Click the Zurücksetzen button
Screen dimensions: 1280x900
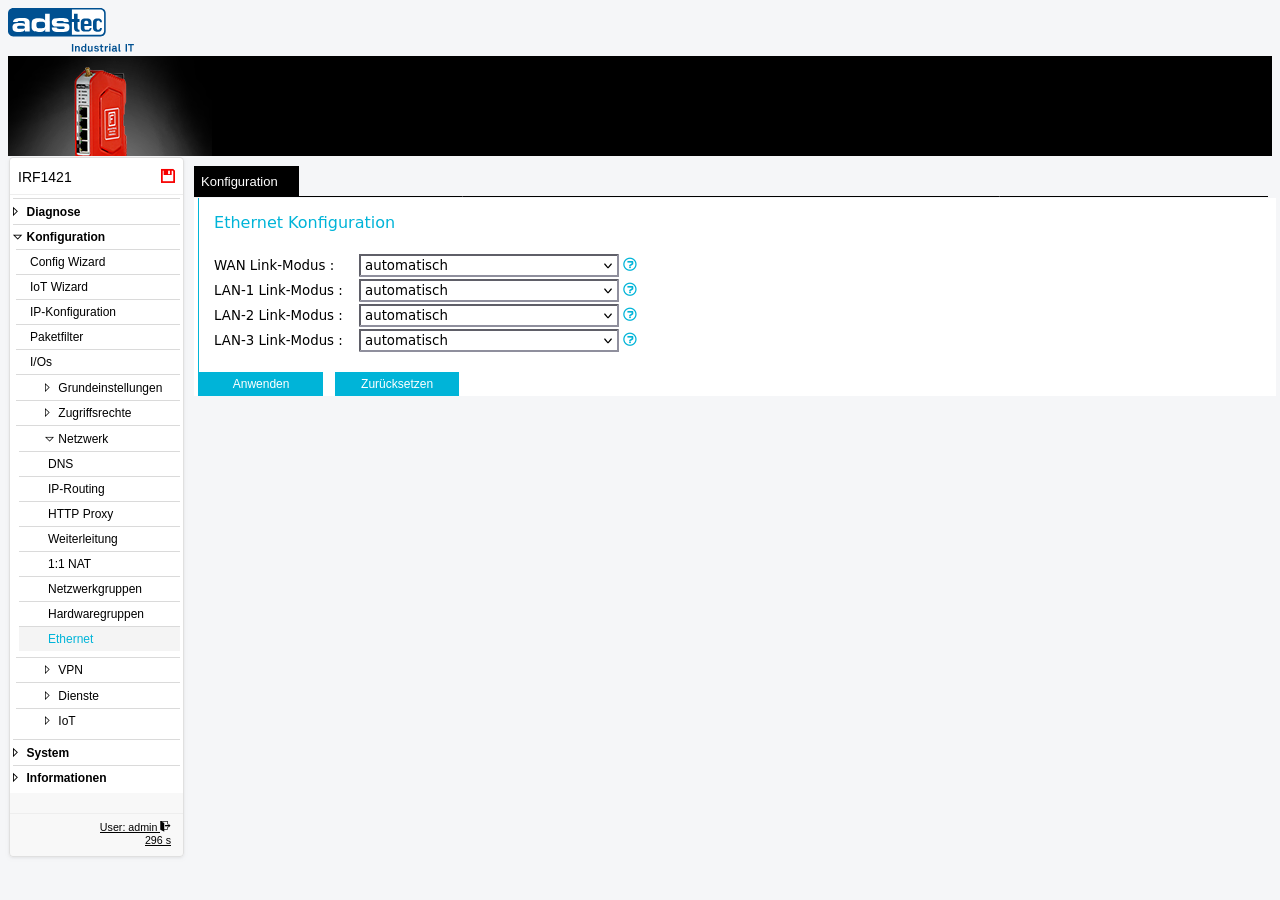(397, 384)
